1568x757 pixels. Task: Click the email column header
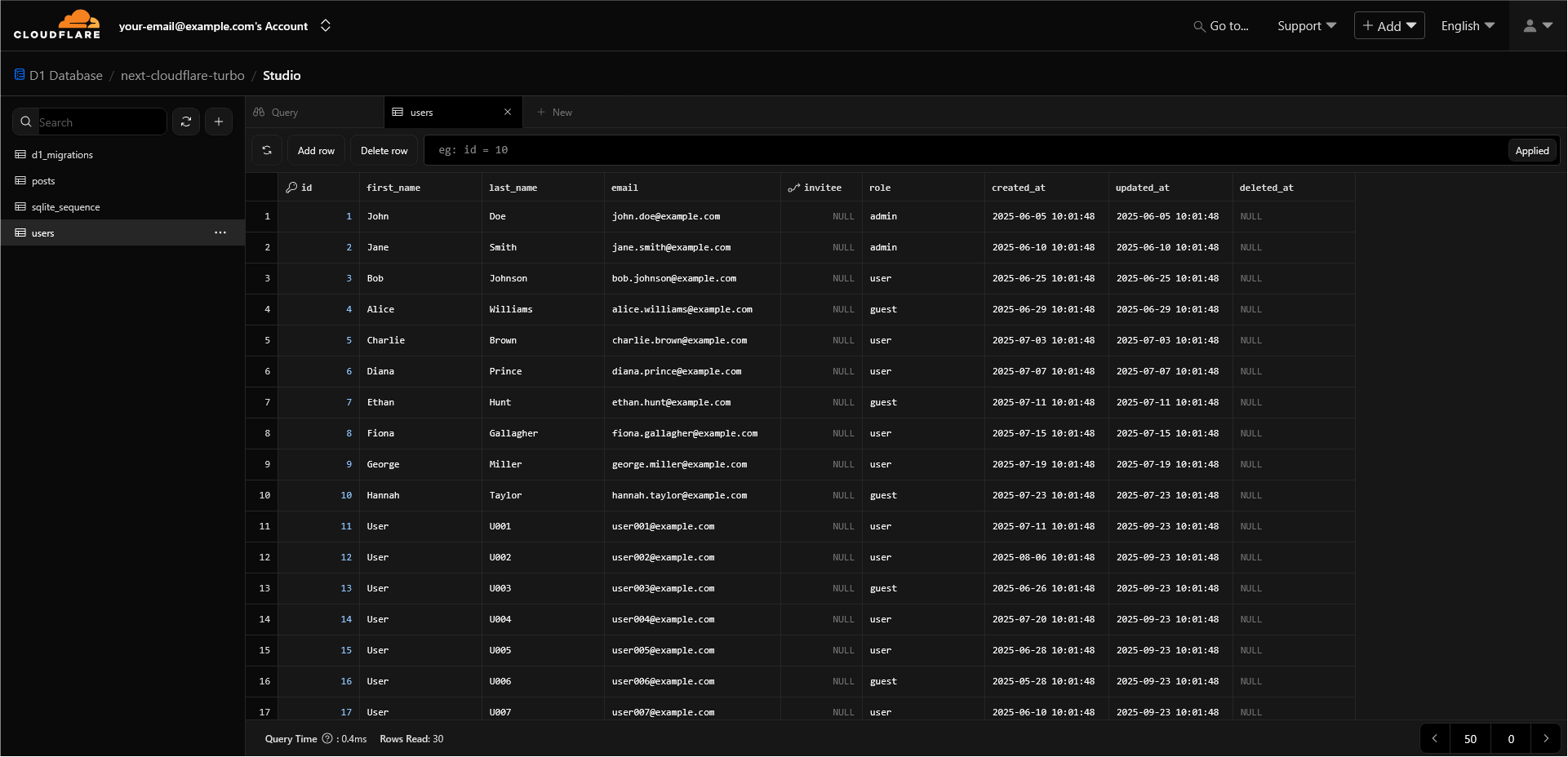692,188
